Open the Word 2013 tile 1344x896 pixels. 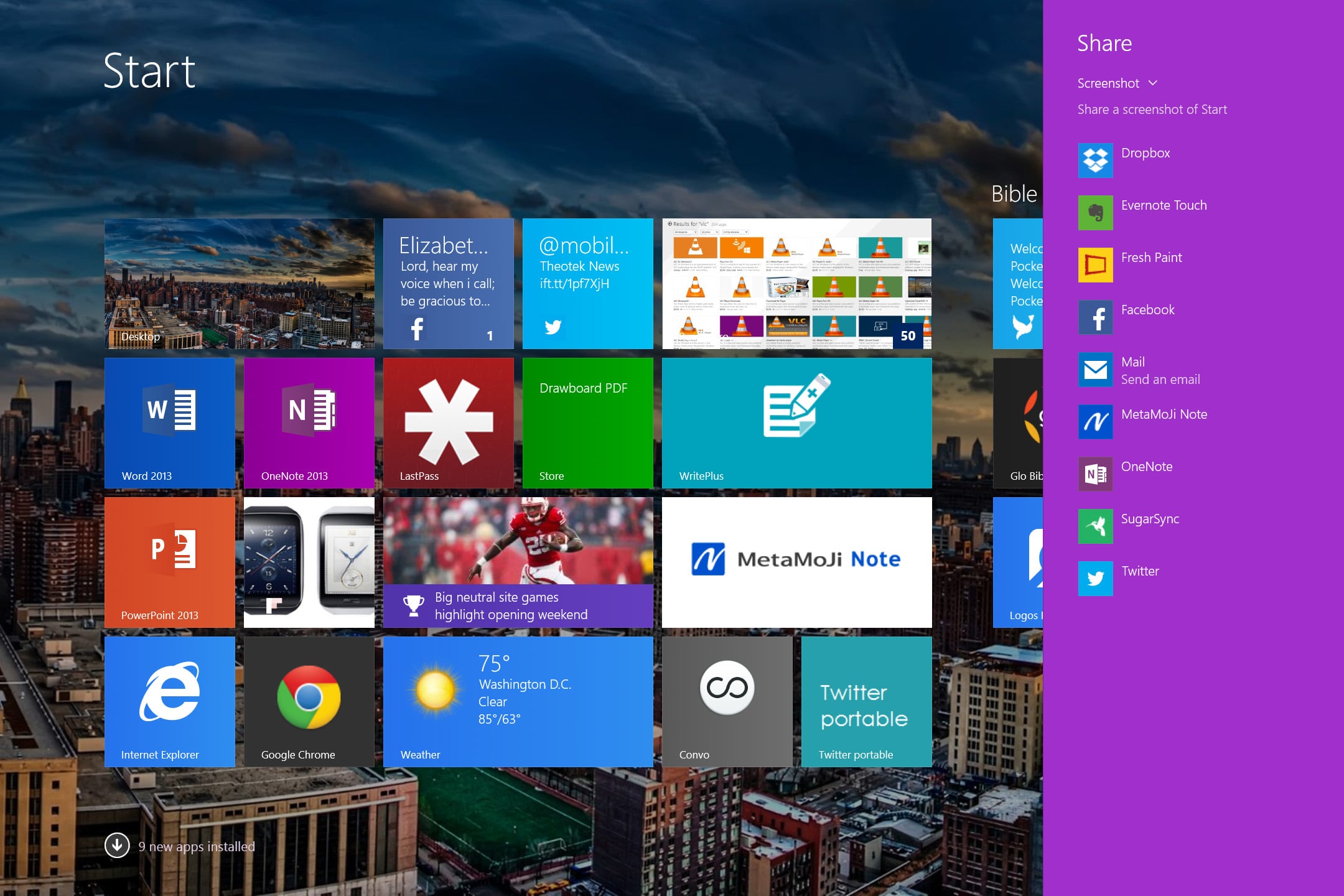point(170,423)
